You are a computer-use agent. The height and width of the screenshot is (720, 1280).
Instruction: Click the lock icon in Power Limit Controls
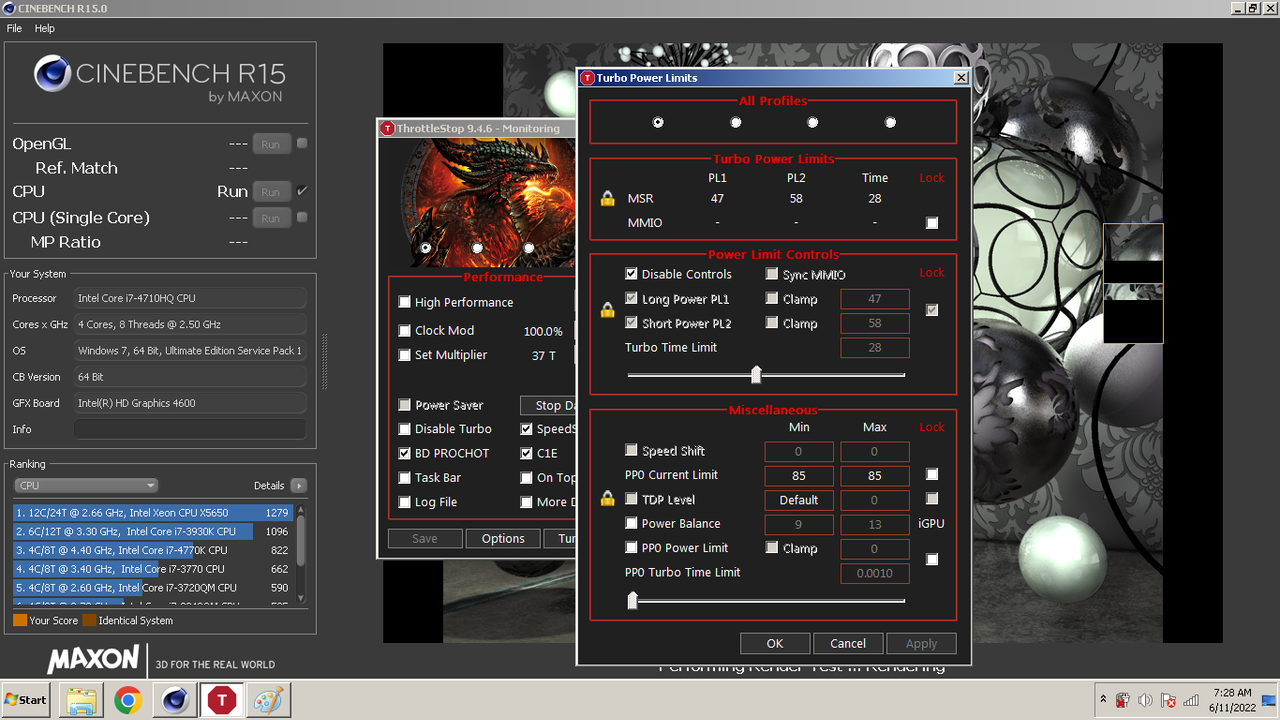tap(607, 310)
